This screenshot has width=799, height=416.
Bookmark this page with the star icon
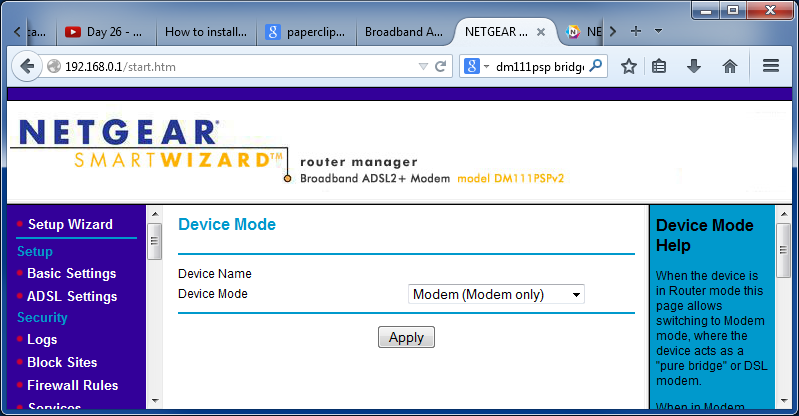click(x=629, y=66)
